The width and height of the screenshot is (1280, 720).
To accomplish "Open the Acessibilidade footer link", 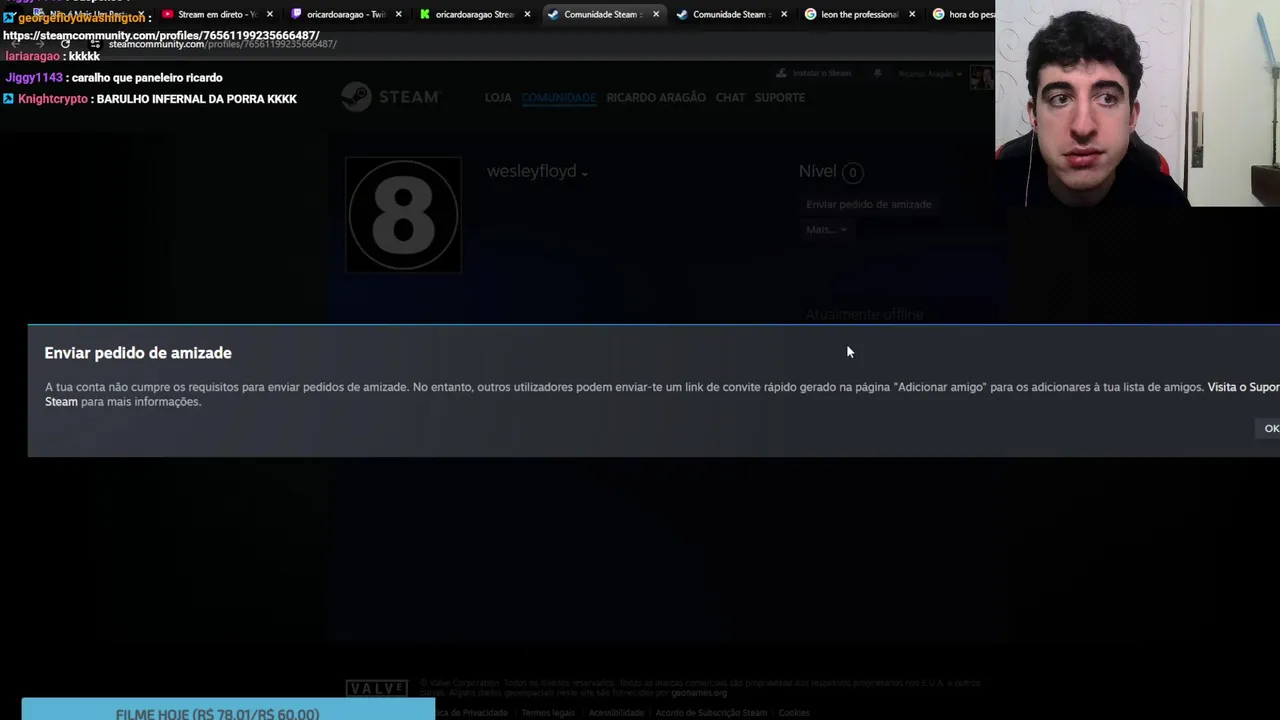I will point(616,713).
